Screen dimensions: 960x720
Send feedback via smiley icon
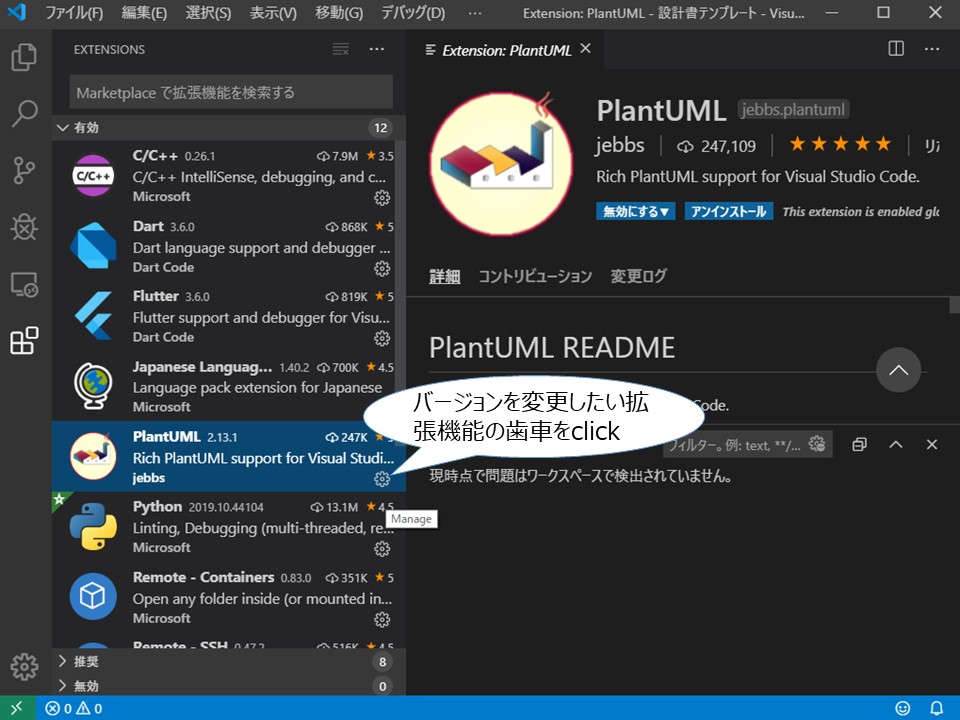(x=902, y=708)
